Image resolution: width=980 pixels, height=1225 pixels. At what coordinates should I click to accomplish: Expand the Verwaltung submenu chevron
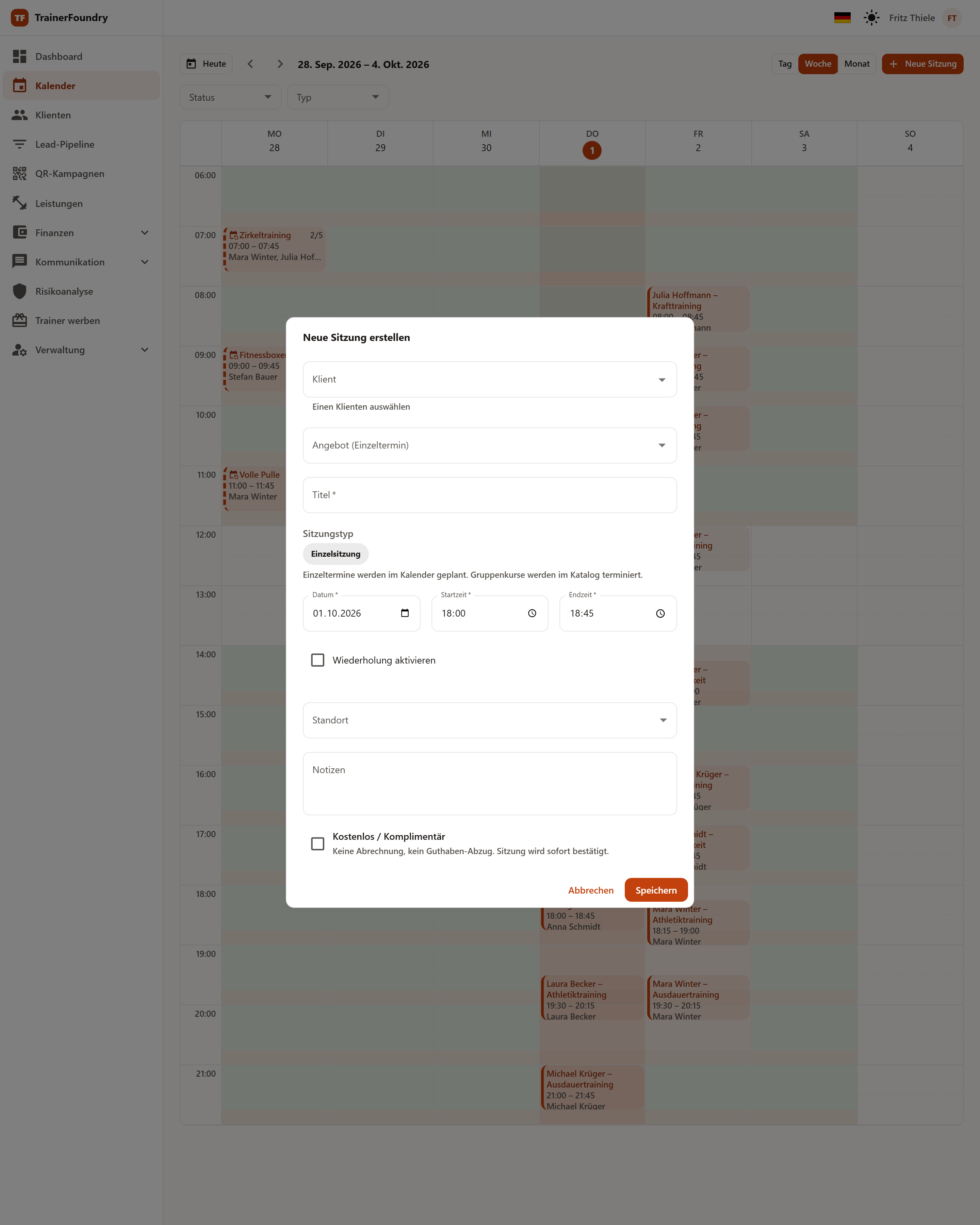(144, 349)
